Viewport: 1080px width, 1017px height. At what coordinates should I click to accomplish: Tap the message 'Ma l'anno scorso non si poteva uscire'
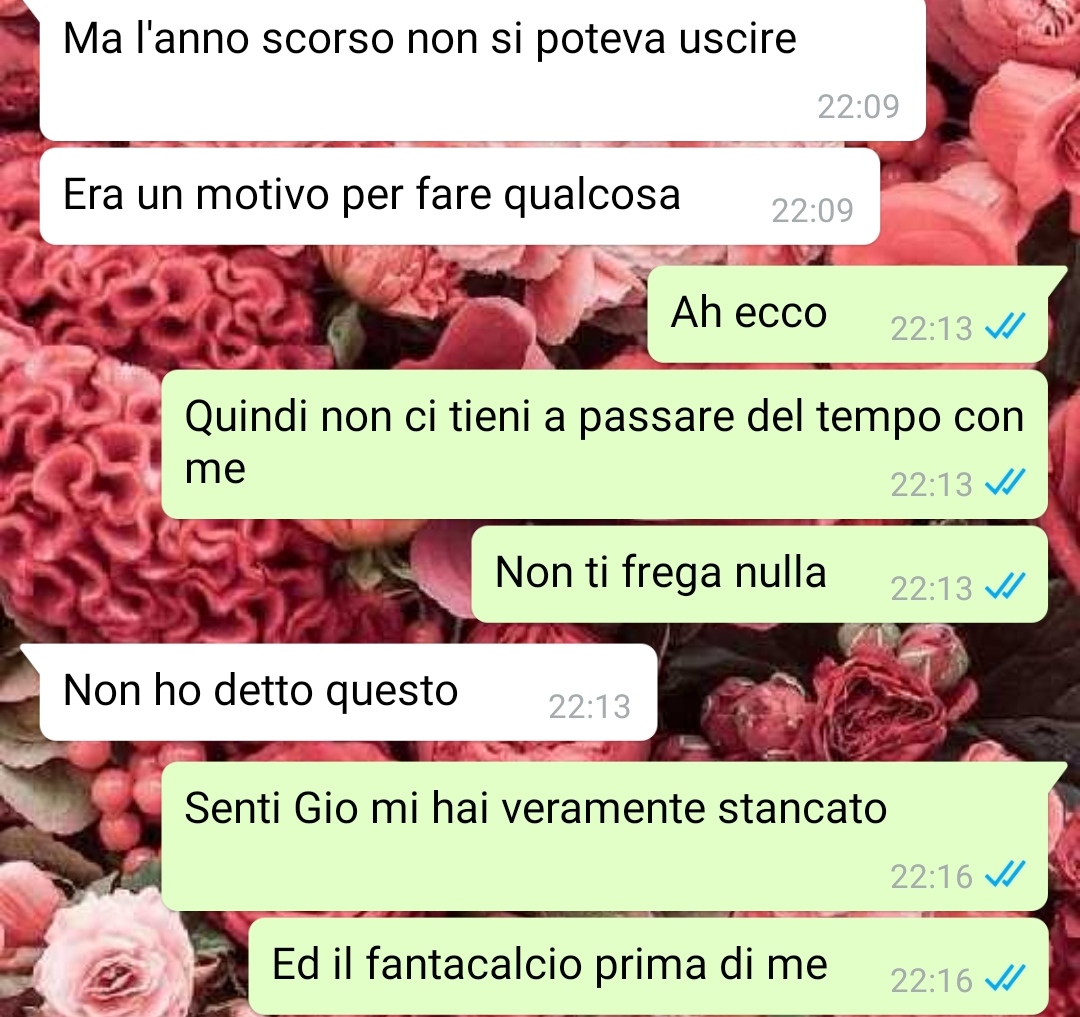point(482,69)
